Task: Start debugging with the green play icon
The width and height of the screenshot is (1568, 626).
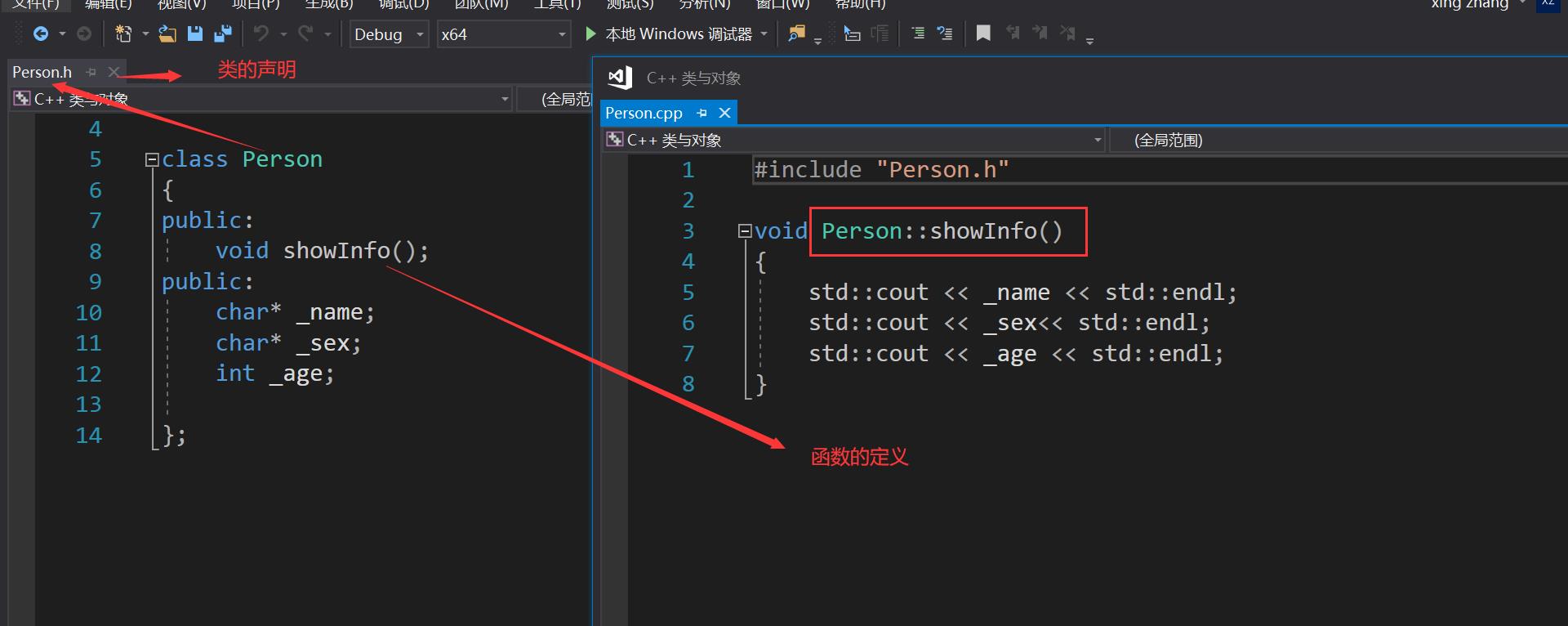Action: [590, 34]
